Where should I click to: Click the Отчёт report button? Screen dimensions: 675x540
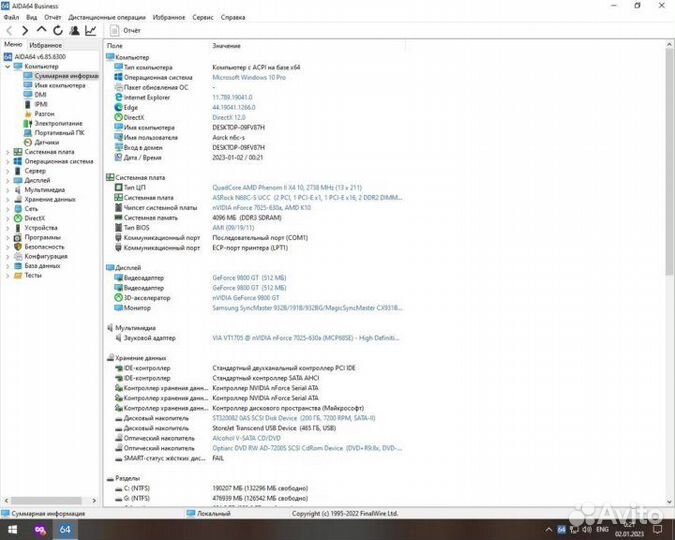pos(126,31)
